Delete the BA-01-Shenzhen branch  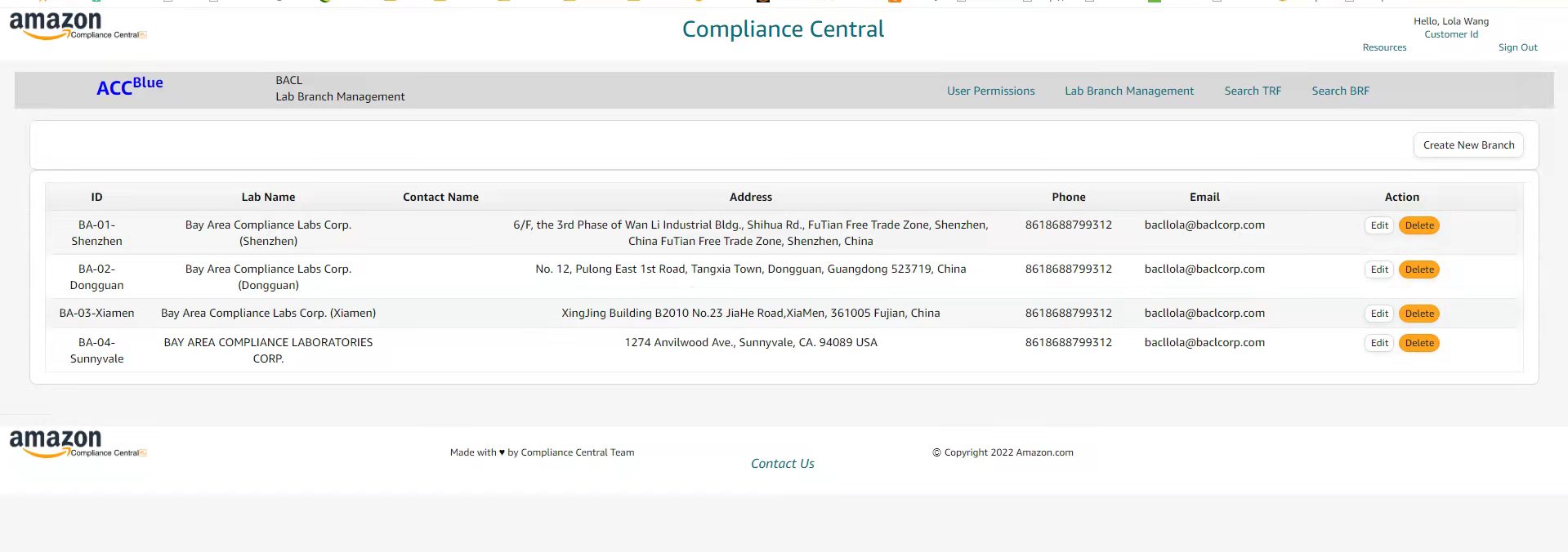(x=1419, y=225)
